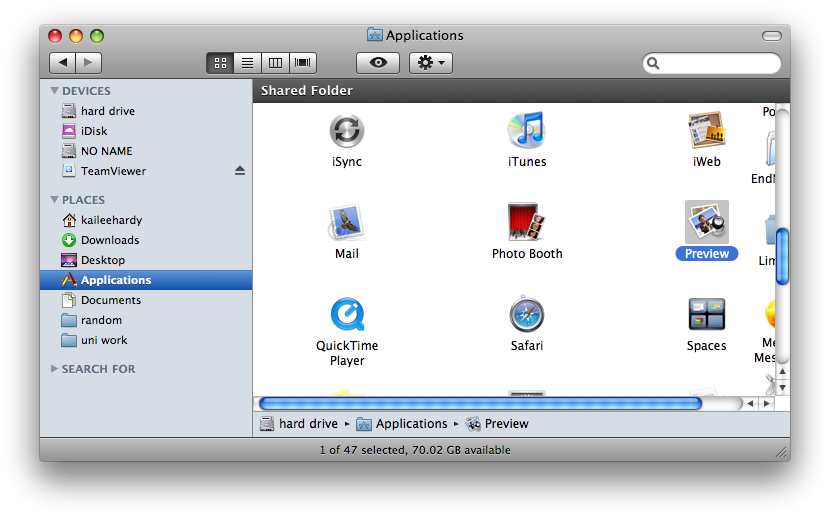Expand the SEARCH FOR section

(x=54, y=368)
